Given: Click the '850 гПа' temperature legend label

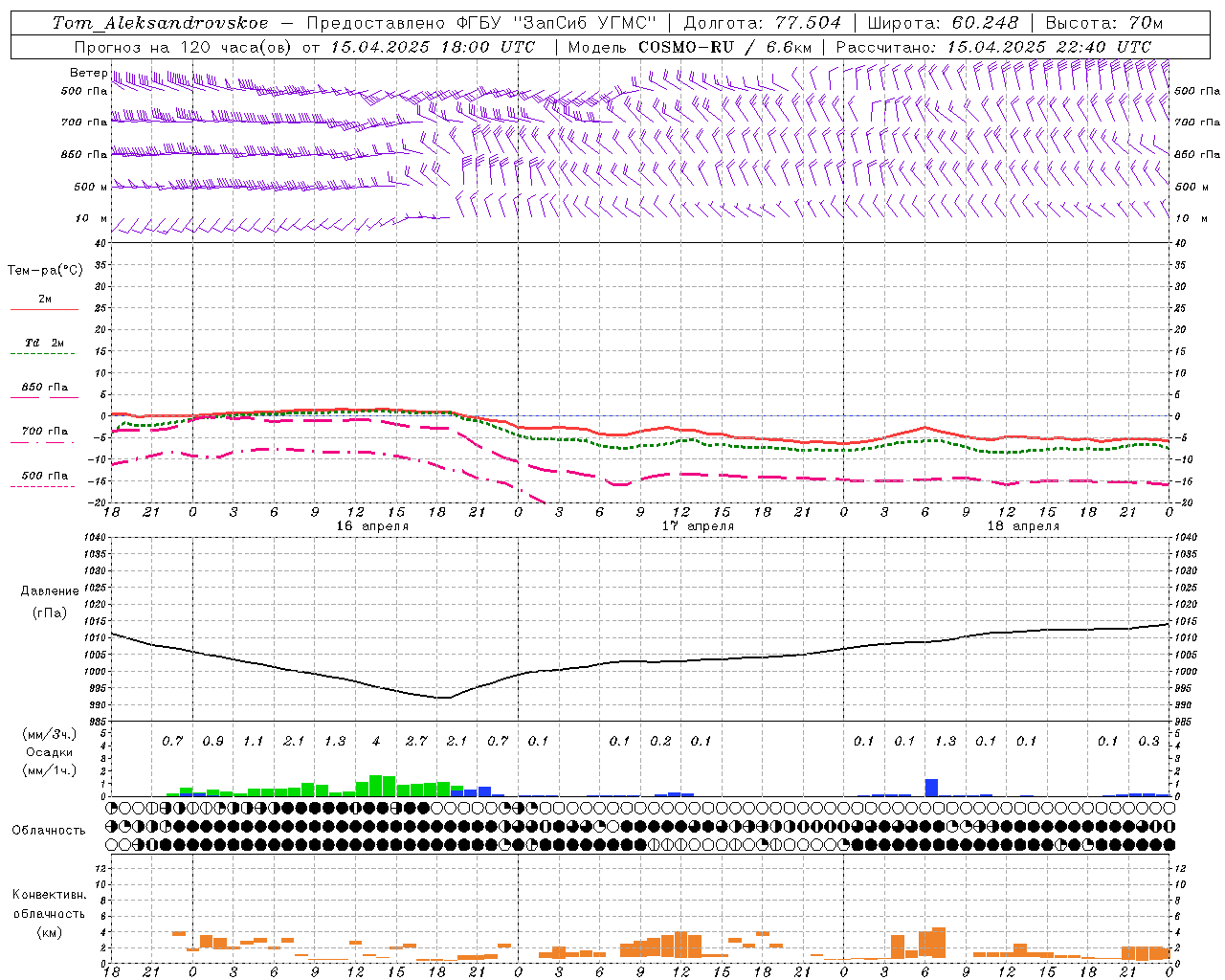Looking at the screenshot, I should click(45, 388).
